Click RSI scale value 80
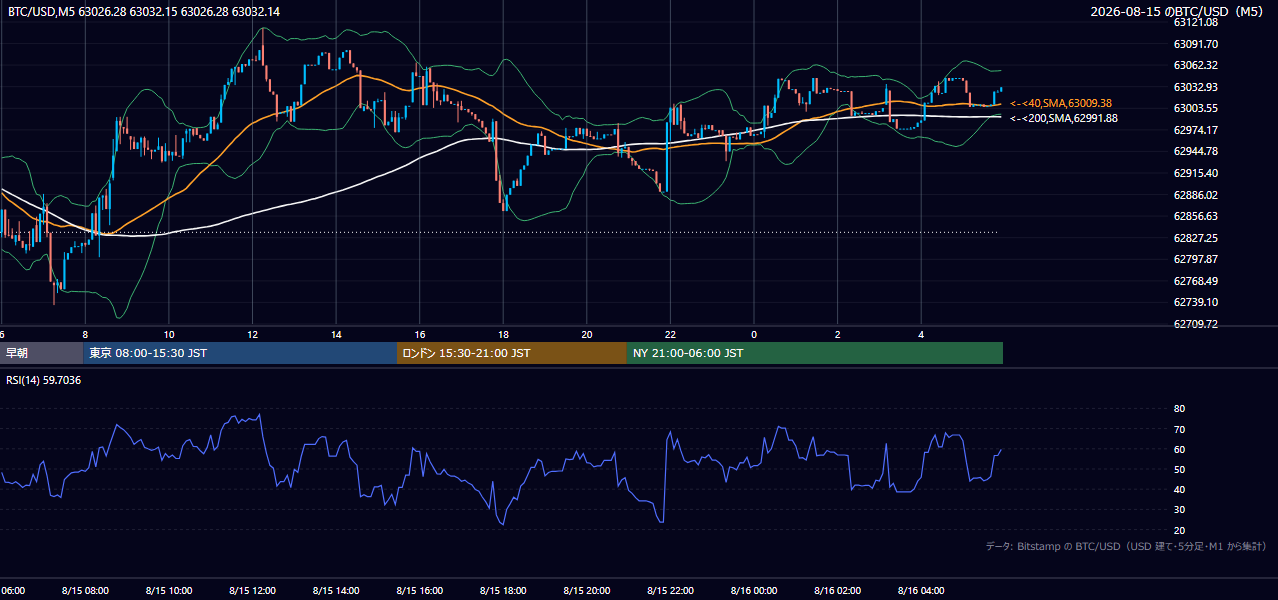This screenshot has width=1278, height=600. click(1179, 409)
